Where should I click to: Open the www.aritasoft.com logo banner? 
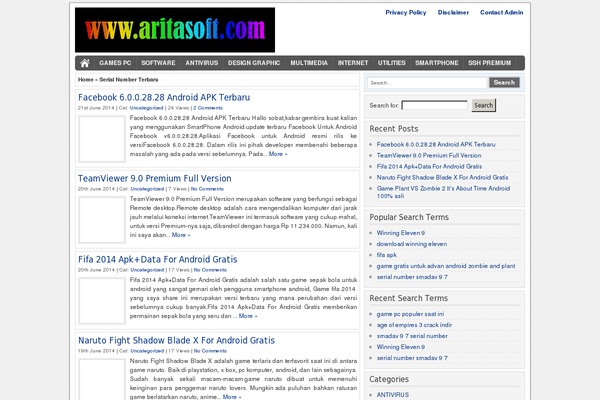(175, 30)
